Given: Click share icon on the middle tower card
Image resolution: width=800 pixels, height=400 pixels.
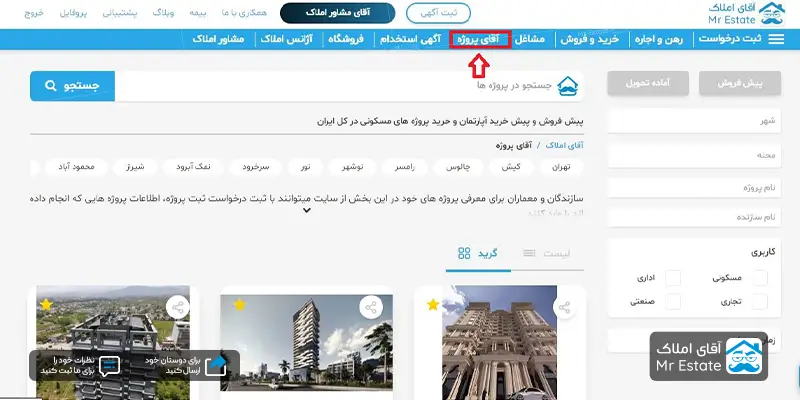Looking at the screenshot, I should tap(371, 307).
